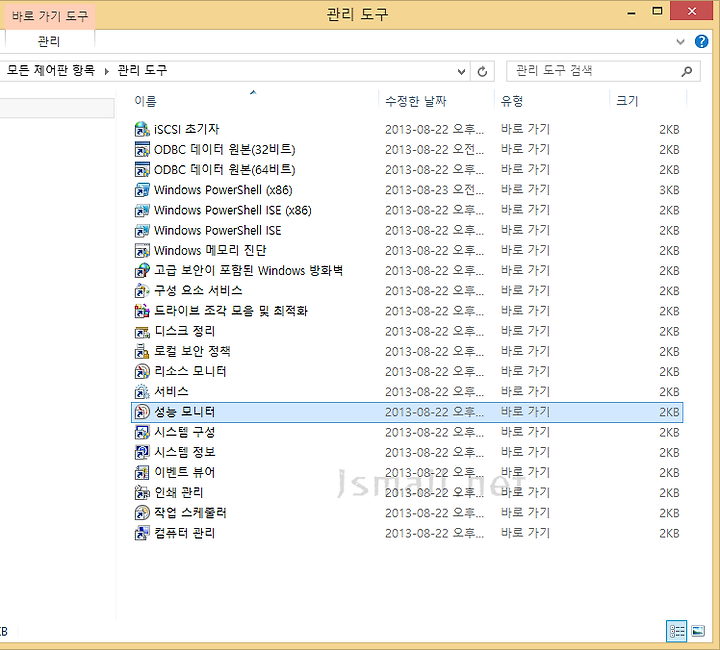Viewport: 720px width, 650px height.
Task: Open the 관리 ribbon tab
Action: [49, 41]
